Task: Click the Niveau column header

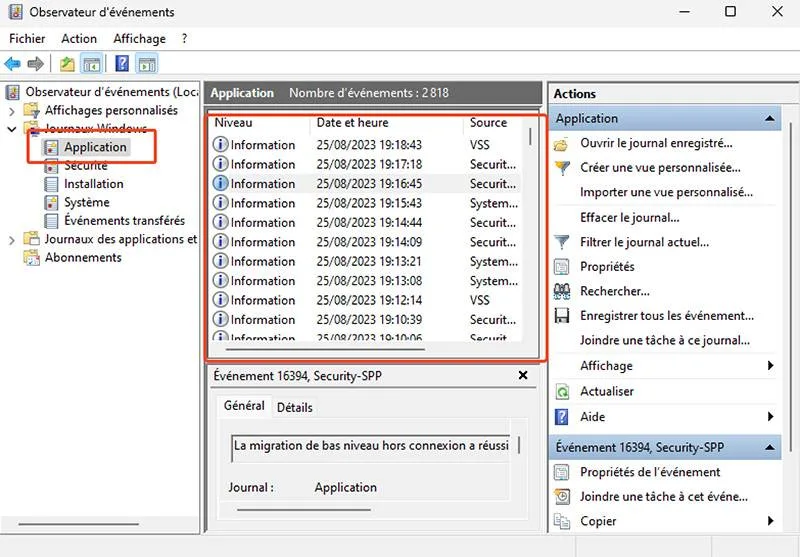Action: [260, 122]
